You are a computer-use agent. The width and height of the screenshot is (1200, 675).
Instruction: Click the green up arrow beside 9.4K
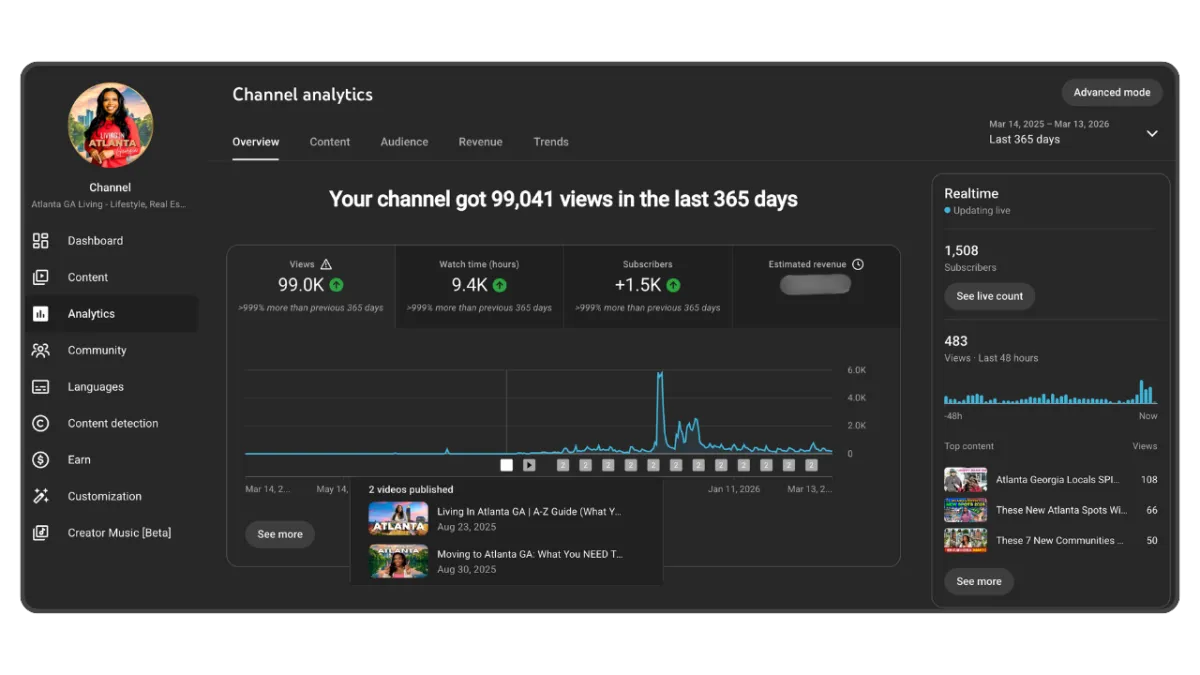(x=500, y=285)
